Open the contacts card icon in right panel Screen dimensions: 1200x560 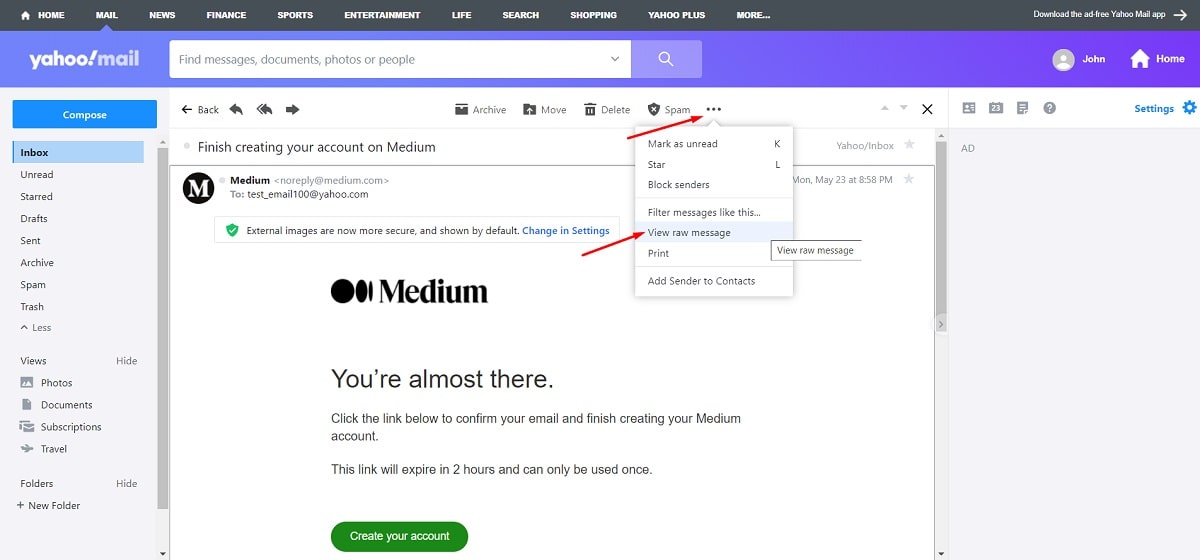pyautogui.click(x=968, y=108)
